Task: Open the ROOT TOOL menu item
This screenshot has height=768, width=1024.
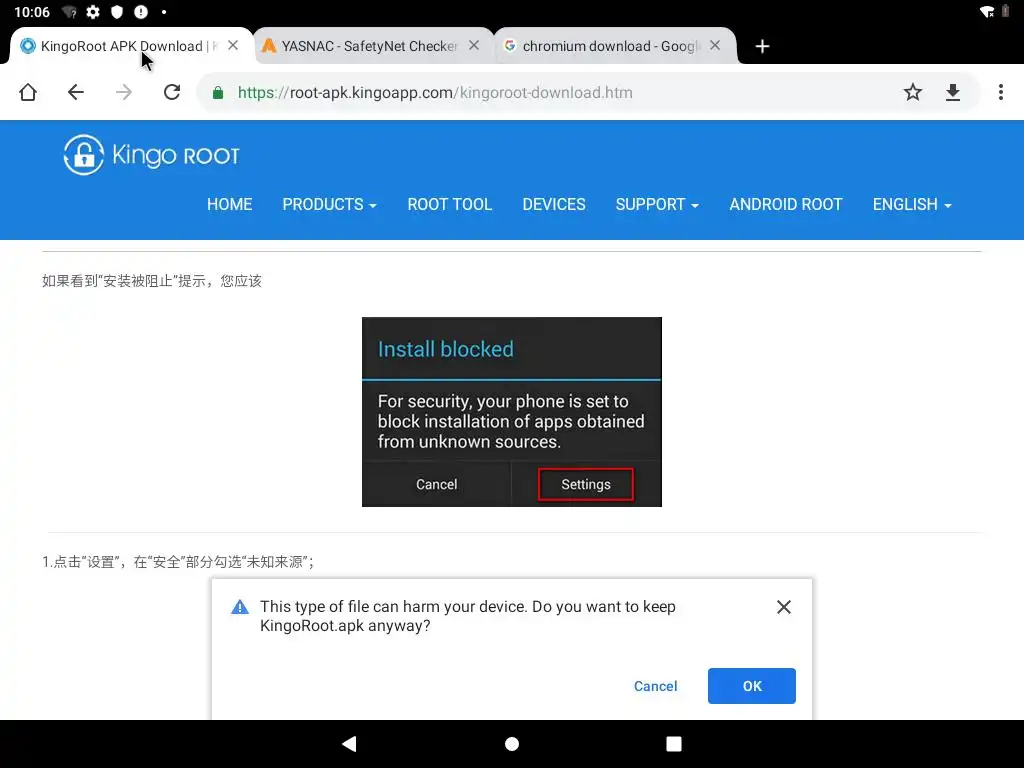Action: click(x=449, y=204)
